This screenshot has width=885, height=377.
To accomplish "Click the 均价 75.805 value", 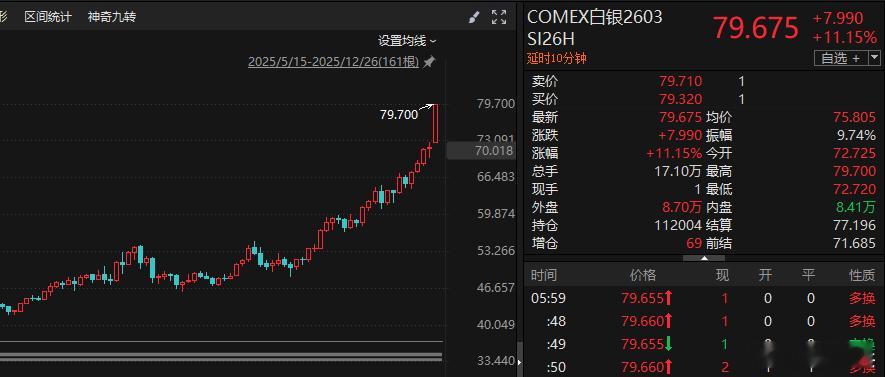I will (x=855, y=117).
